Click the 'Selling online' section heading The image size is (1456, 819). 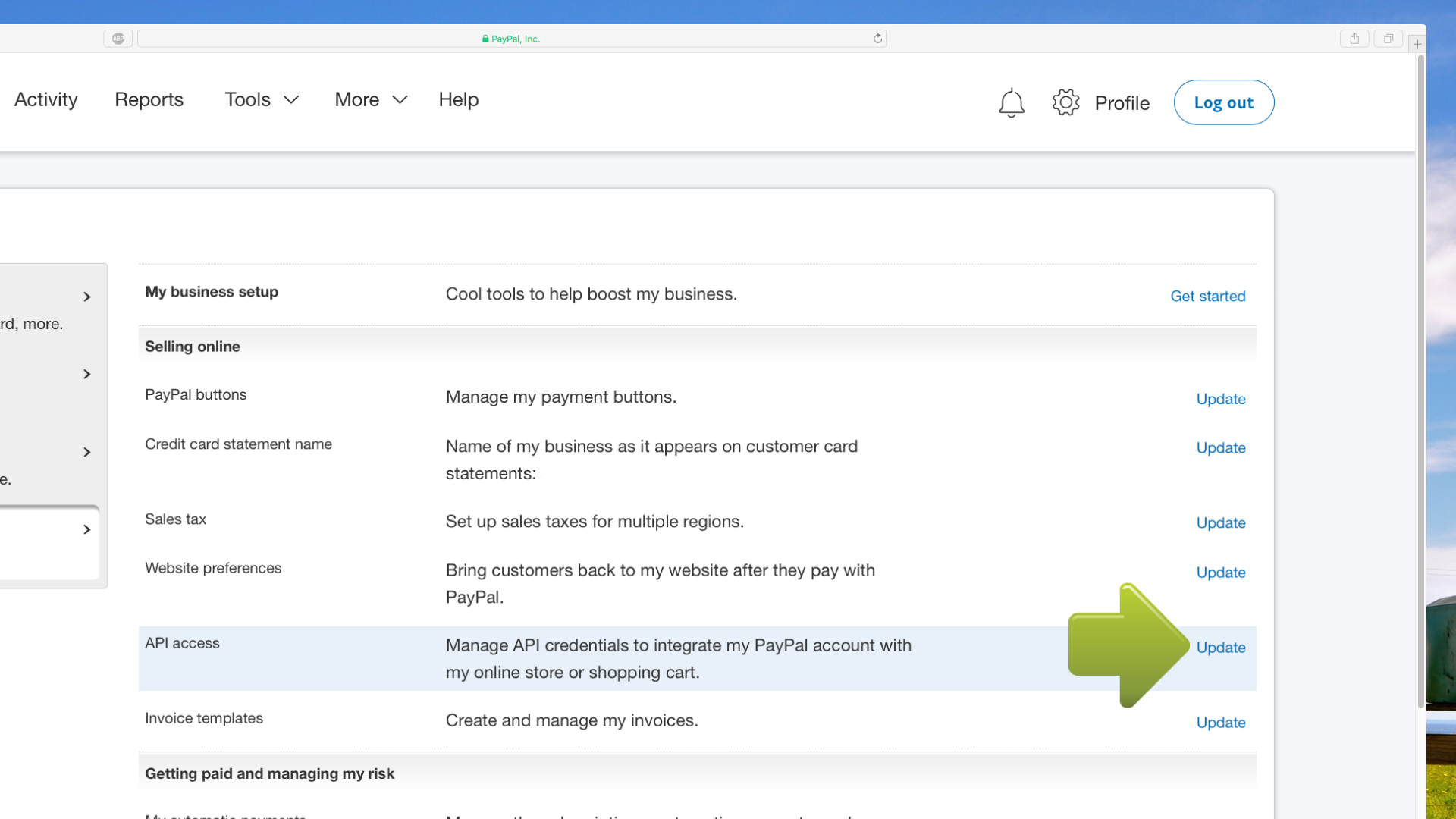(x=193, y=347)
